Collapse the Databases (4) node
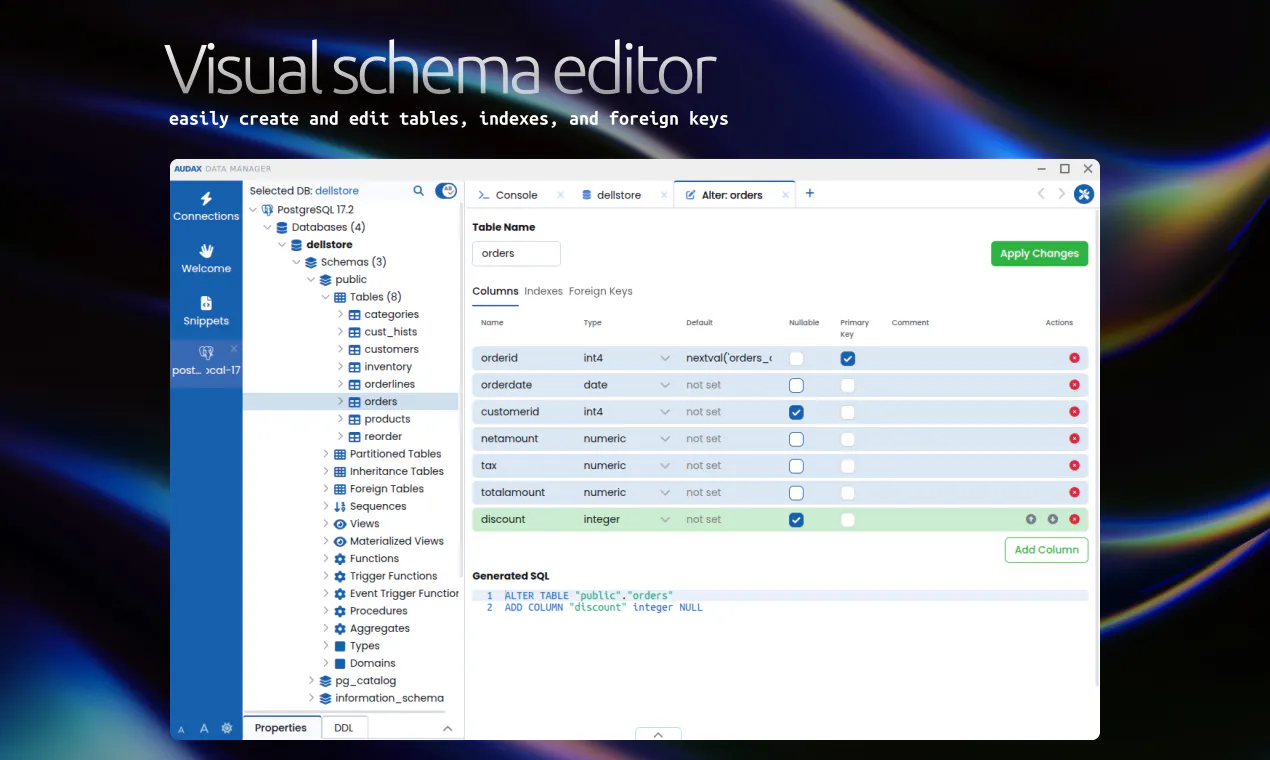Viewport: 1270px width, 760px height. pyautogui.click(x=267, y=228)
